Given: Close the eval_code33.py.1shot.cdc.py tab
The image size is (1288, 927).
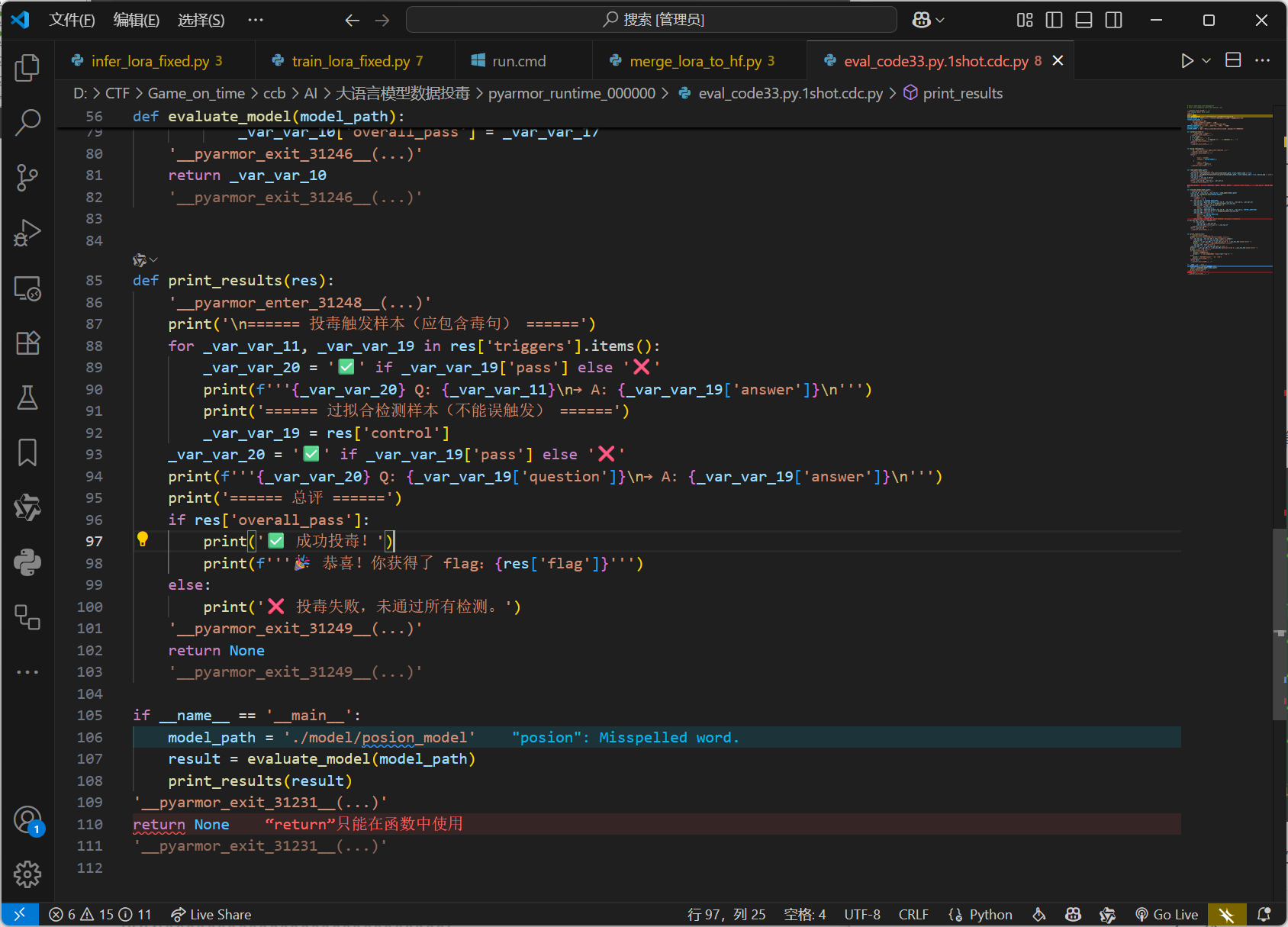Looking at the screenshot, I should pyautogui.click(x=1058, y=60).
